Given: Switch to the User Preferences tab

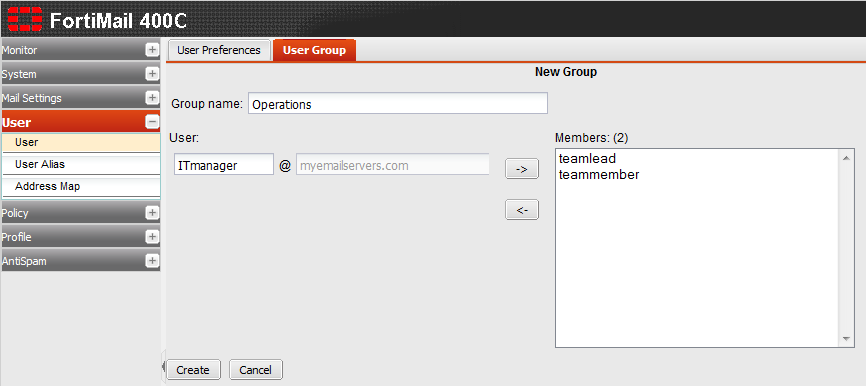Looking at the screenshot, I should click(x=219, y=50).
